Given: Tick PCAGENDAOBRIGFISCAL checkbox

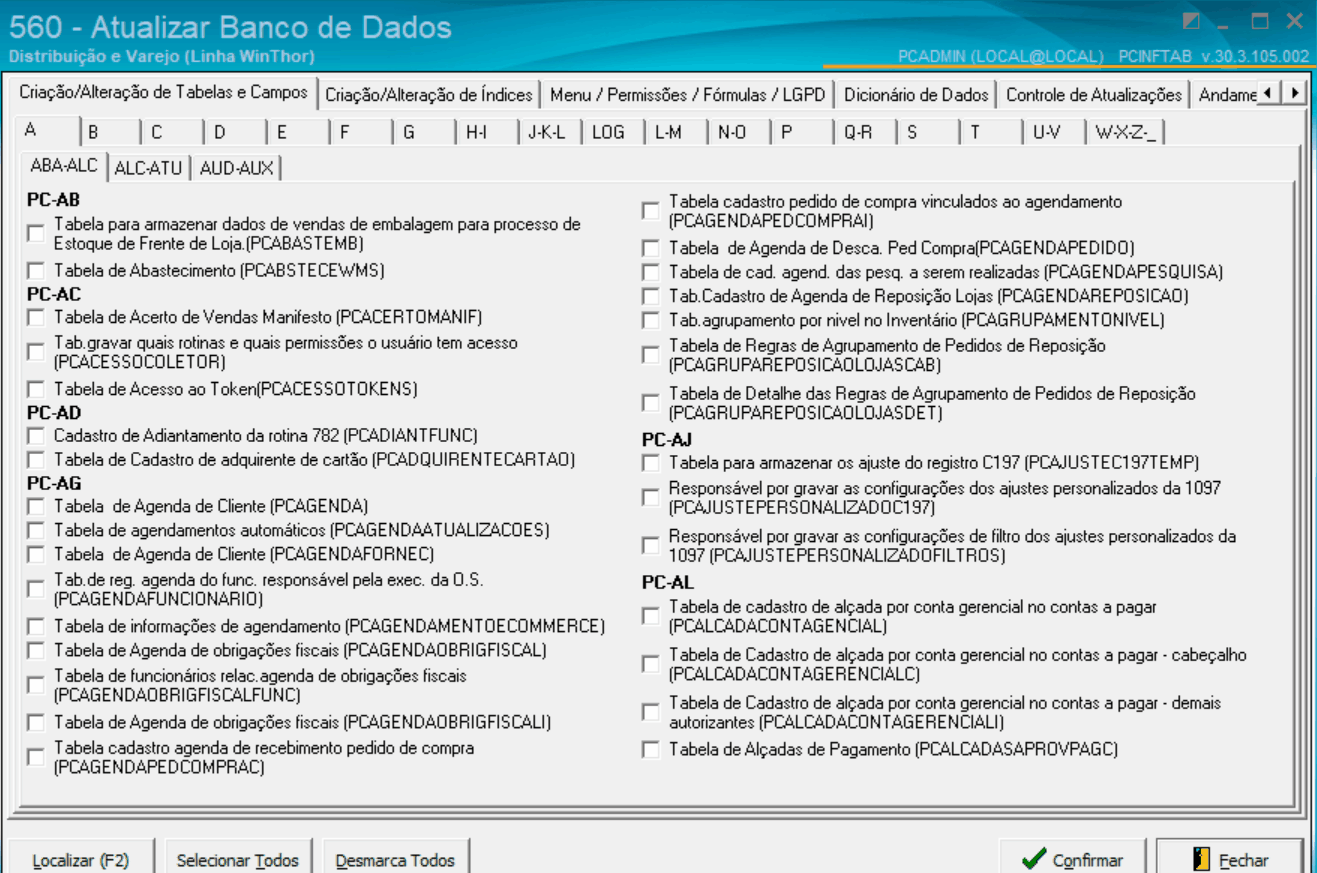Looking at the screenshot, I should (36, 650).
